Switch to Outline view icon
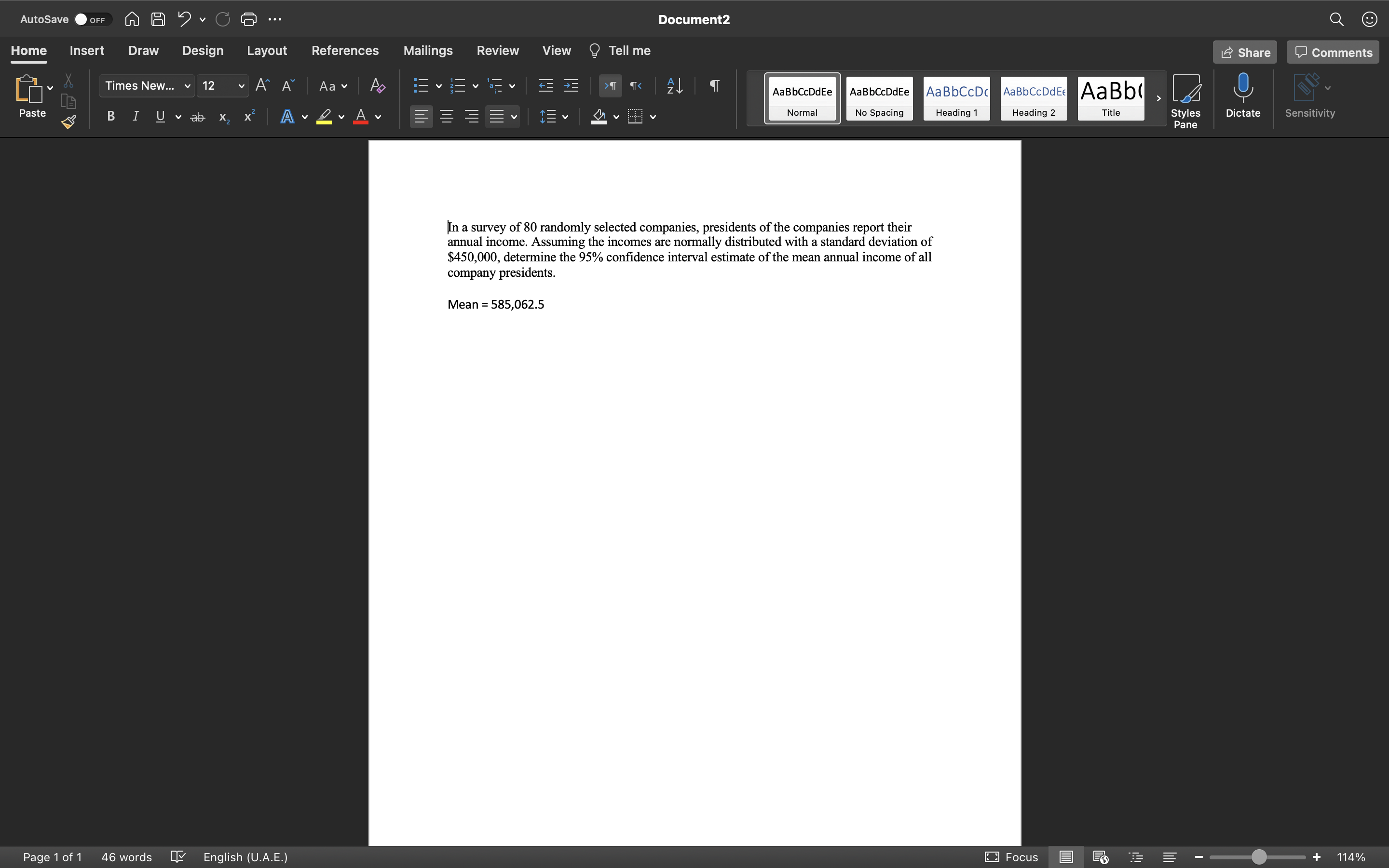This screenshot has width=1389, height=868. coord(1136,856)
